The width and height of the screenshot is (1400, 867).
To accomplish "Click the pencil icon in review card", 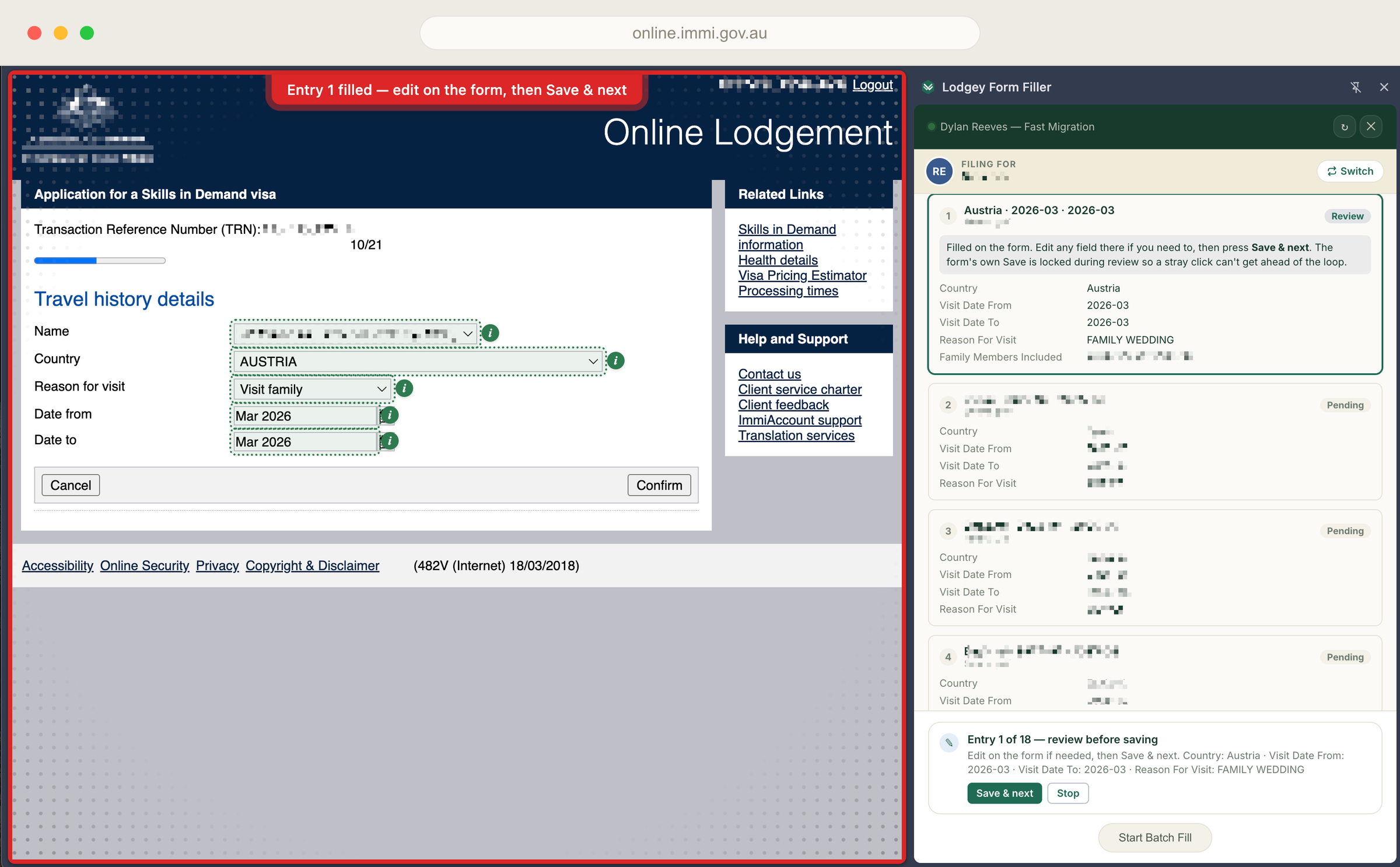I will (949, 742).
